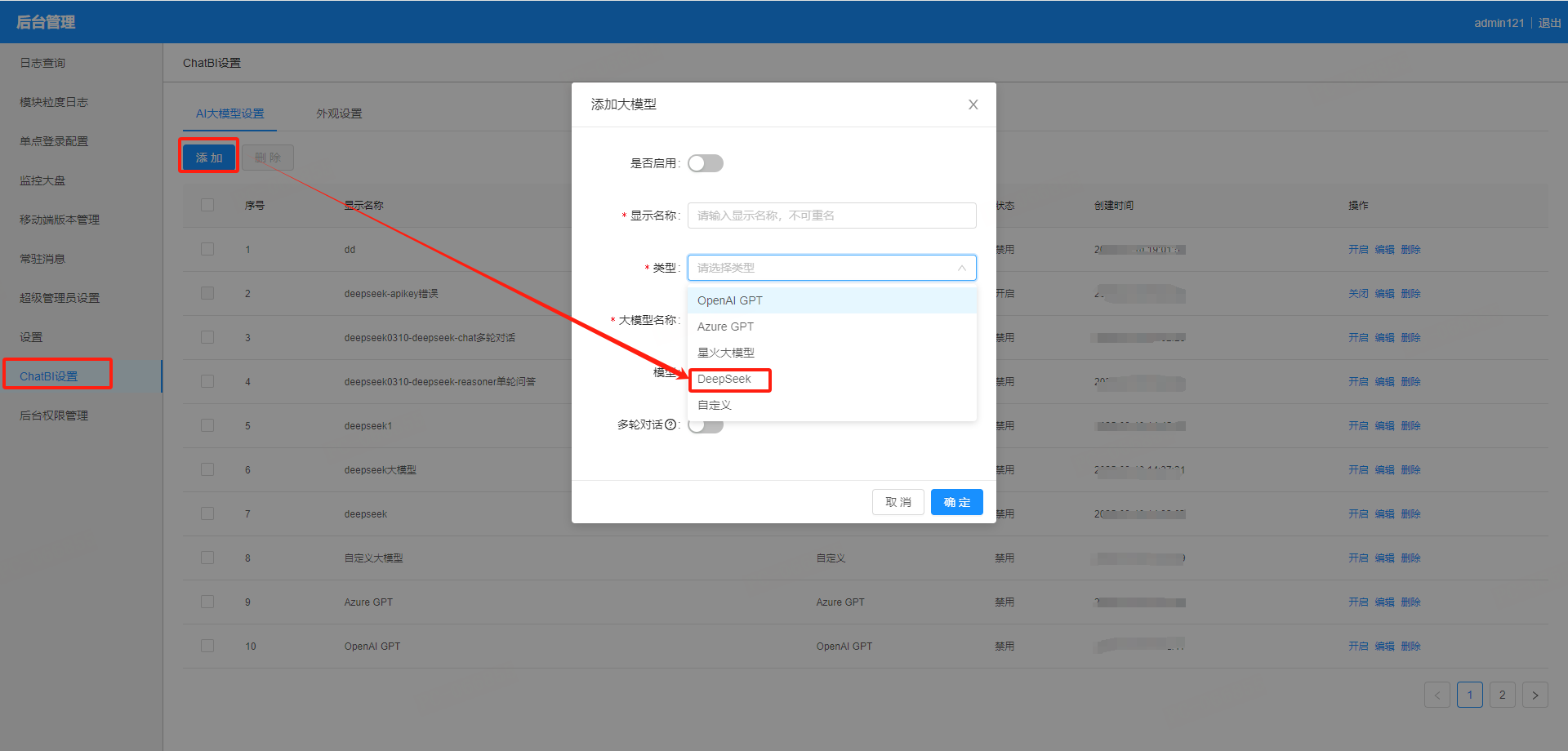Collapse the 类型 dropdown arrow
Image resolution: width=1568 pixels, height=751 pixels.
pos(961,268)
